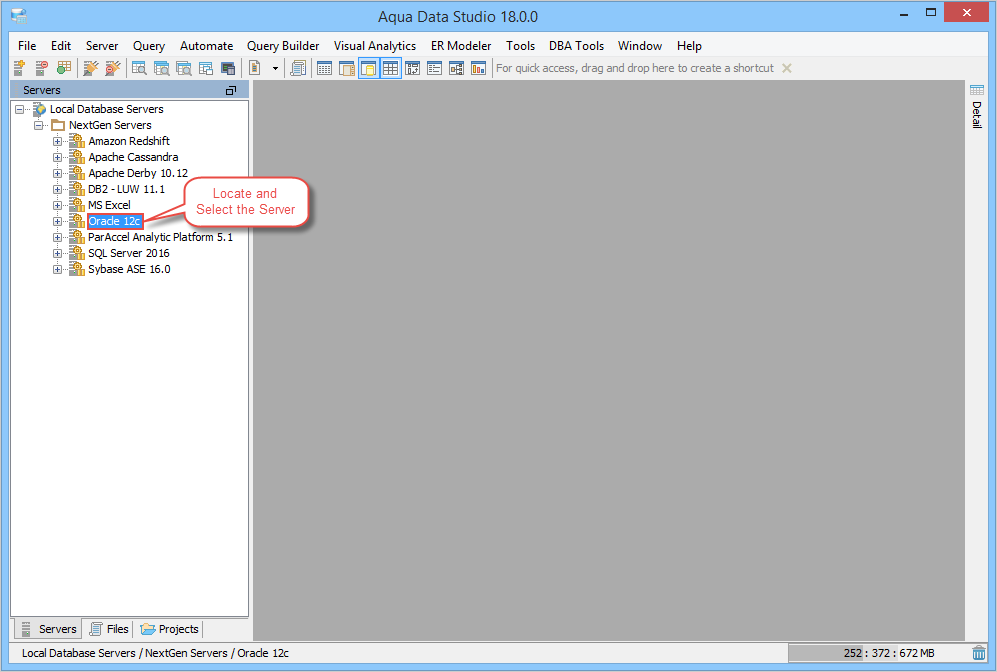The width and height of the screenshot is (997, 672).
Task: Click the second query window magnifier icon
Action: coord(162,68)
